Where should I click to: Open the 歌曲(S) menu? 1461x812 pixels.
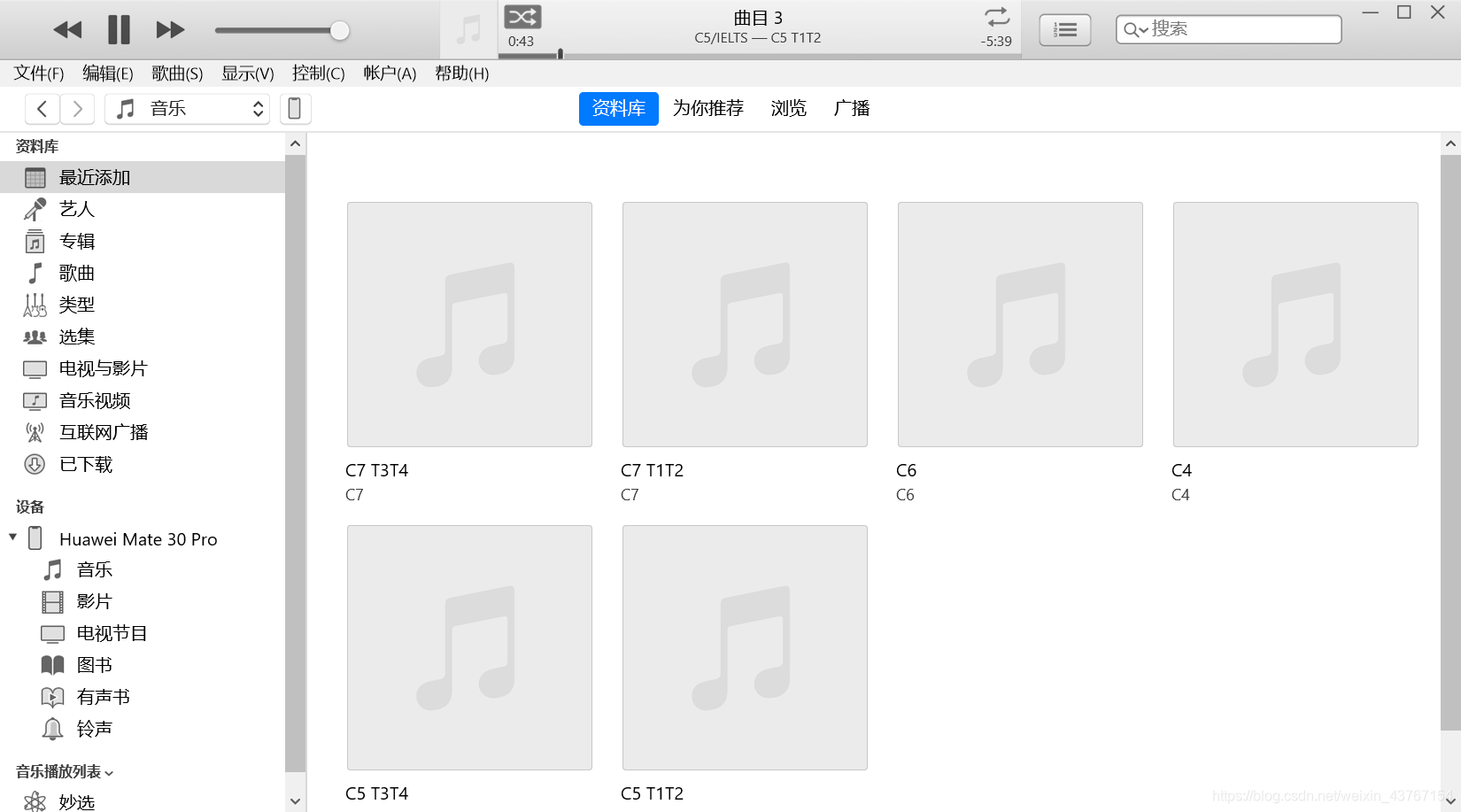point(177,73)
